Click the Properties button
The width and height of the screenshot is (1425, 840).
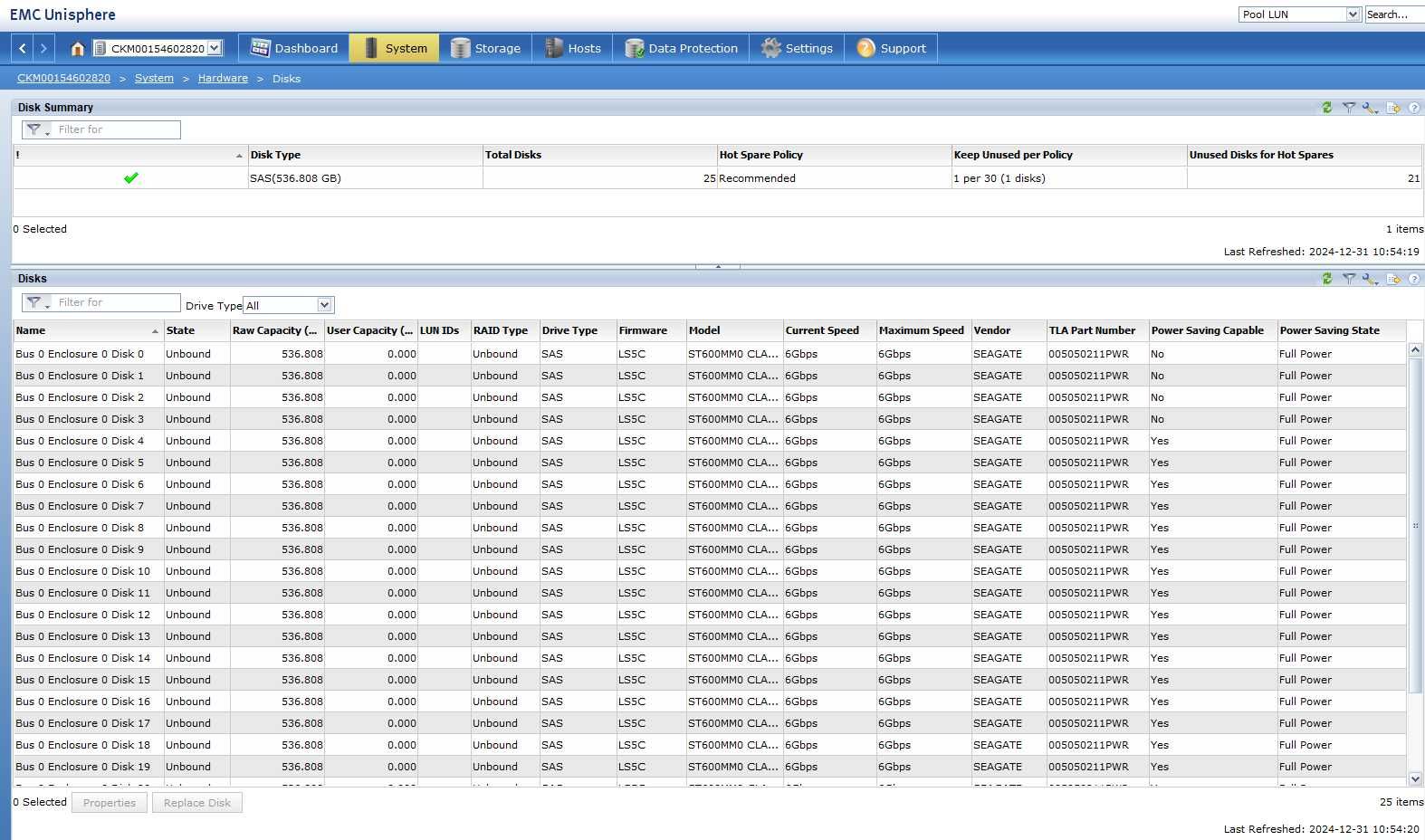(110, 803)
